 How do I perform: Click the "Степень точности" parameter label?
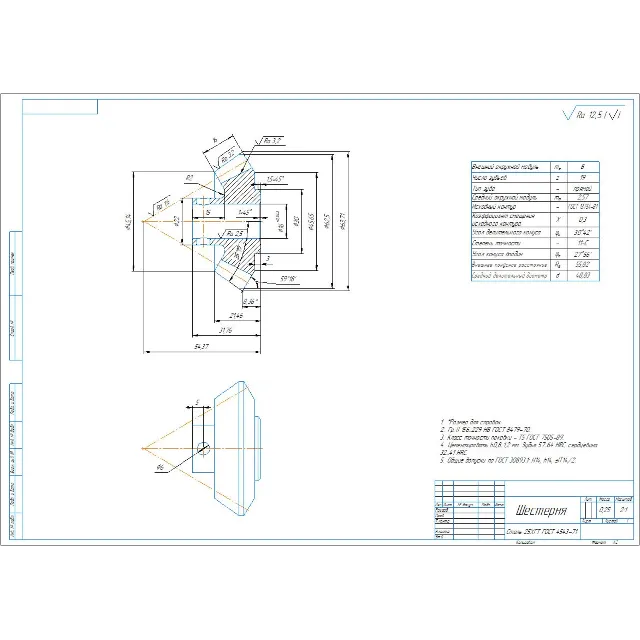496,243
